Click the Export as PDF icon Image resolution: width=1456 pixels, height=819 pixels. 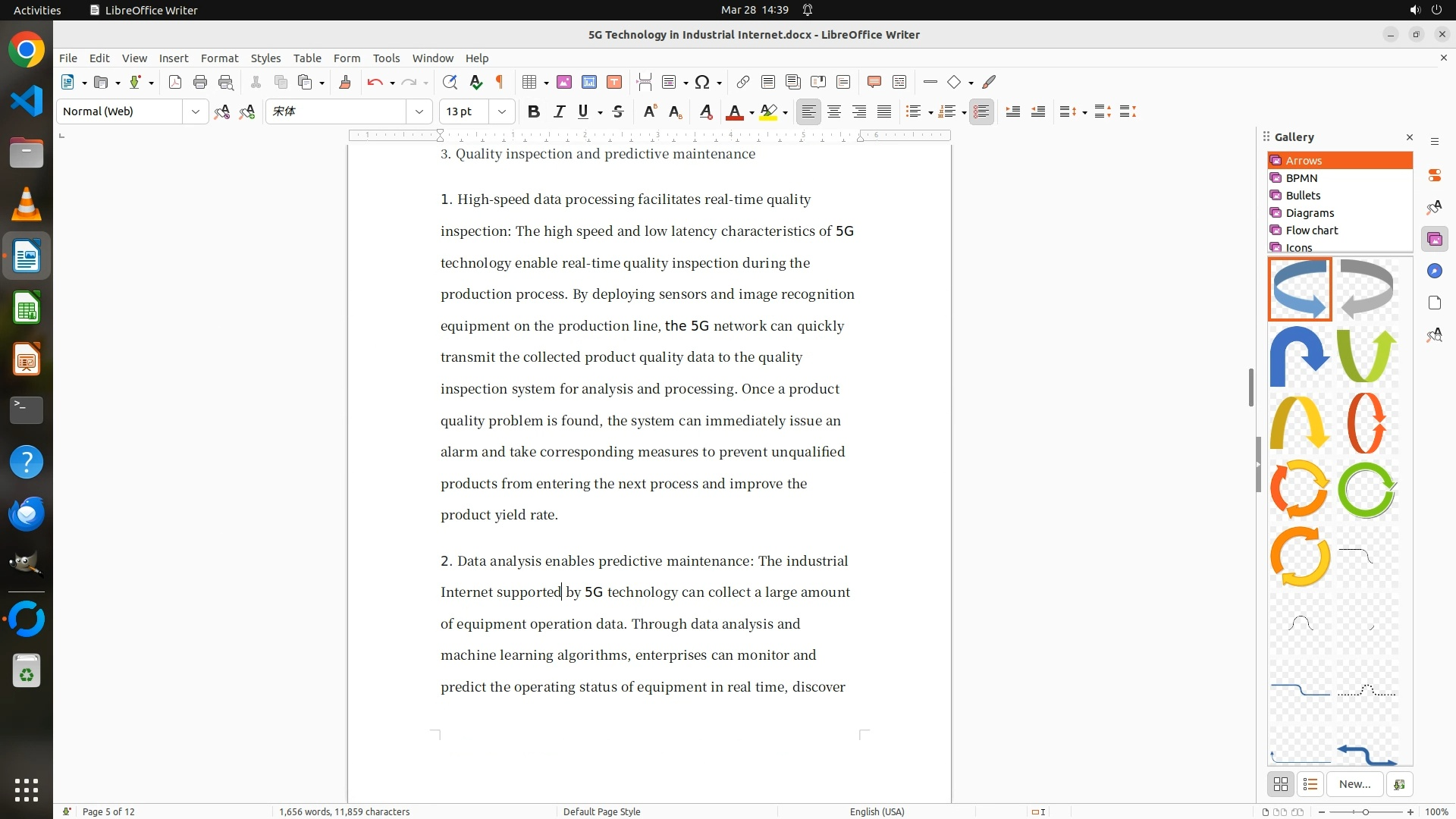[x=175, y=82]
